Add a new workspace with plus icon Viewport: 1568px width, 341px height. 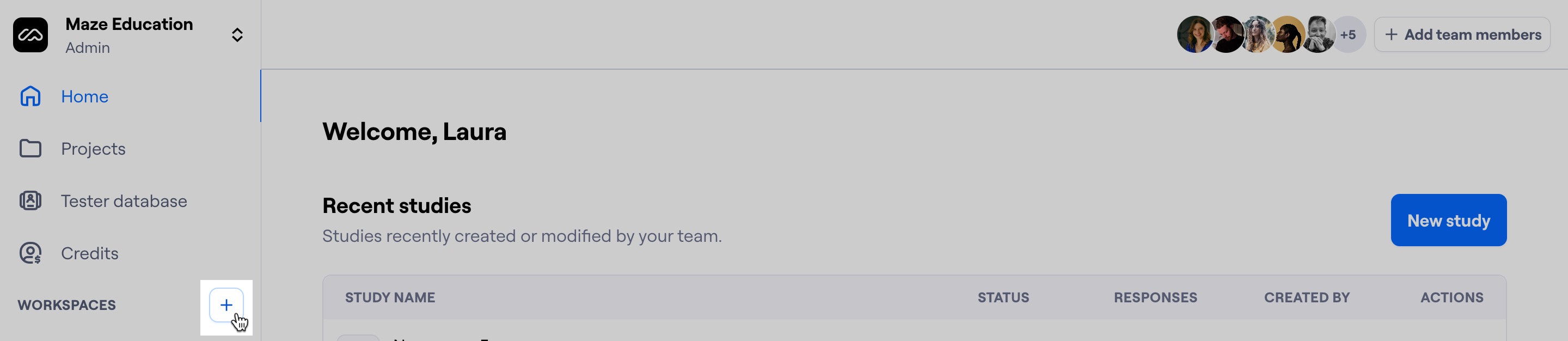tap(226, 305)
